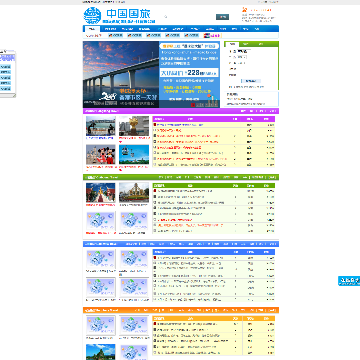Click the resize grip of the left floating panel
The width and height of the screenshot is (360, 360).
click(14, 96)
